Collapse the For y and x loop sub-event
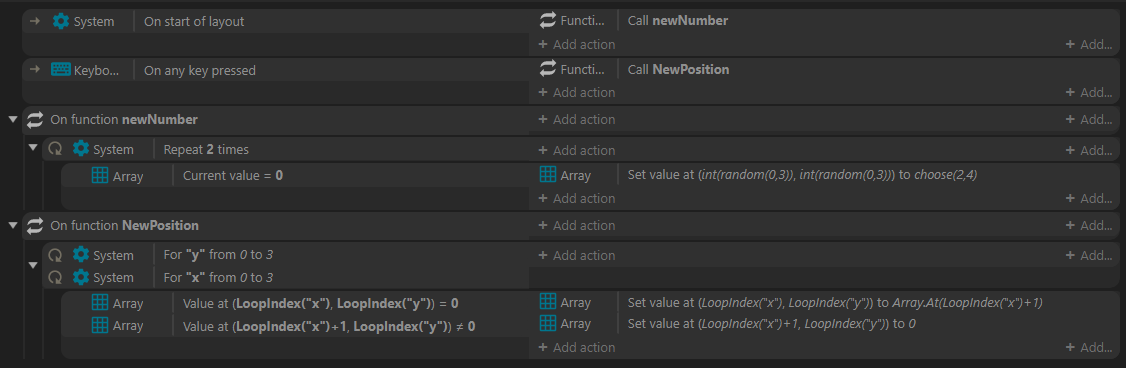1126x368 pixels. pos(32,265)
